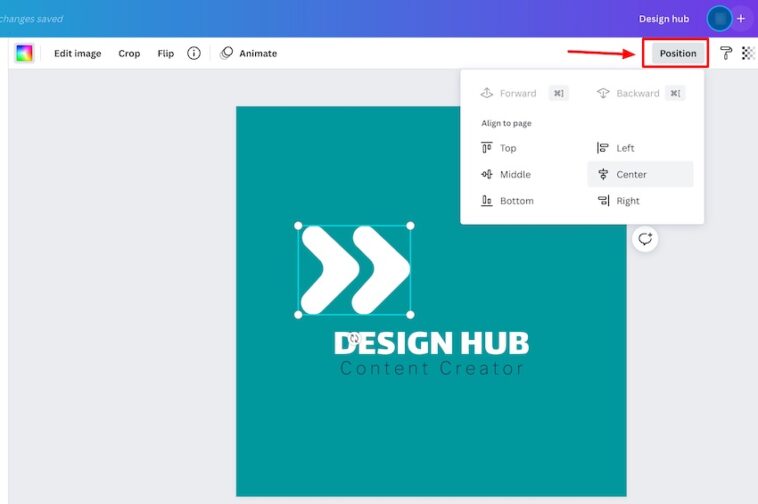
Task: Click the copy style paint roller icon
Action: coord(726,53)
